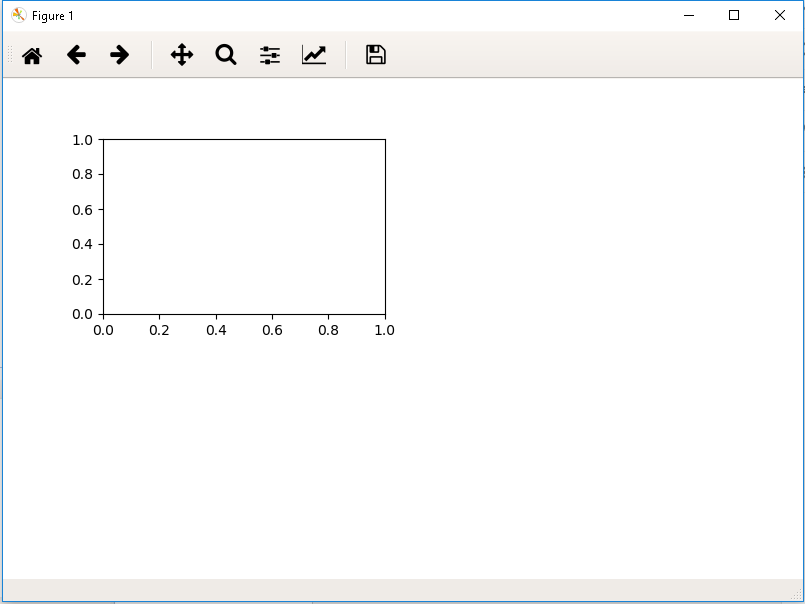Screen dimensions: 805x604
Task: Minimize the figure window
Action: coord(689,15)
